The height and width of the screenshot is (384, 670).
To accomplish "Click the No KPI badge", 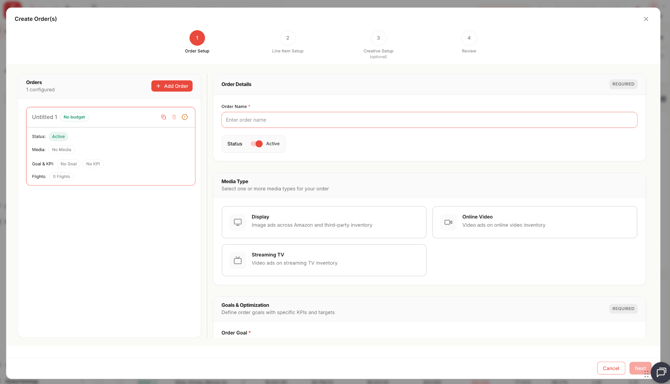I will (x=93, y=164).
